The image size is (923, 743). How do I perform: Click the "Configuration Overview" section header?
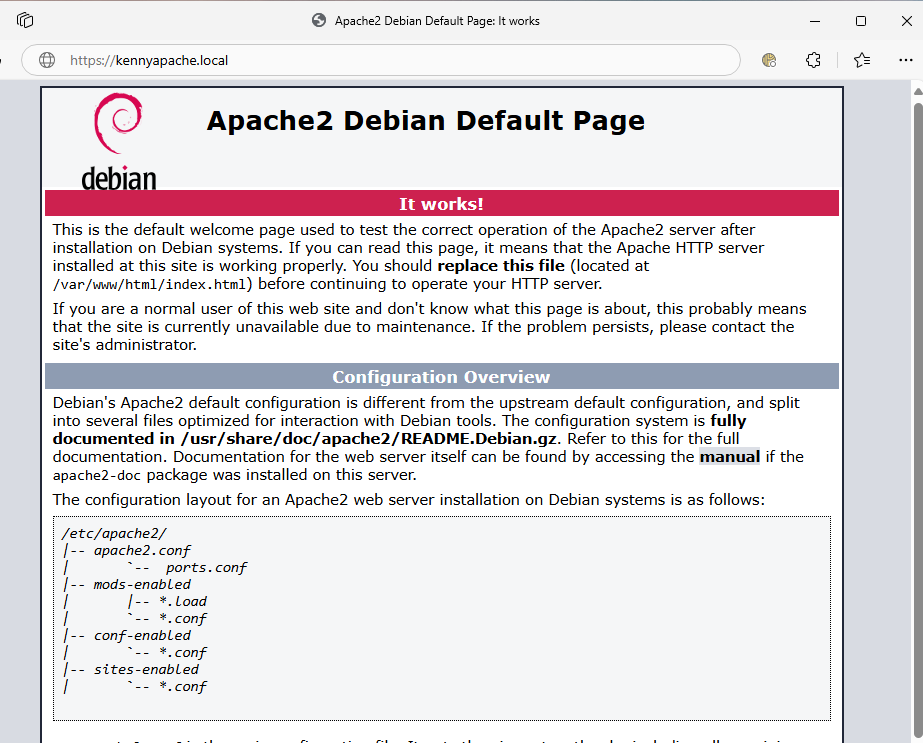(441, 377)
